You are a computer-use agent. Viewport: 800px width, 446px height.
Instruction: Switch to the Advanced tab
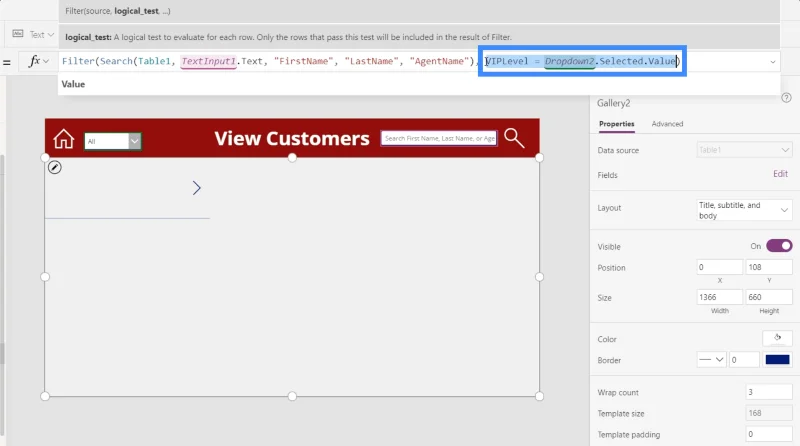click(667, 124)
